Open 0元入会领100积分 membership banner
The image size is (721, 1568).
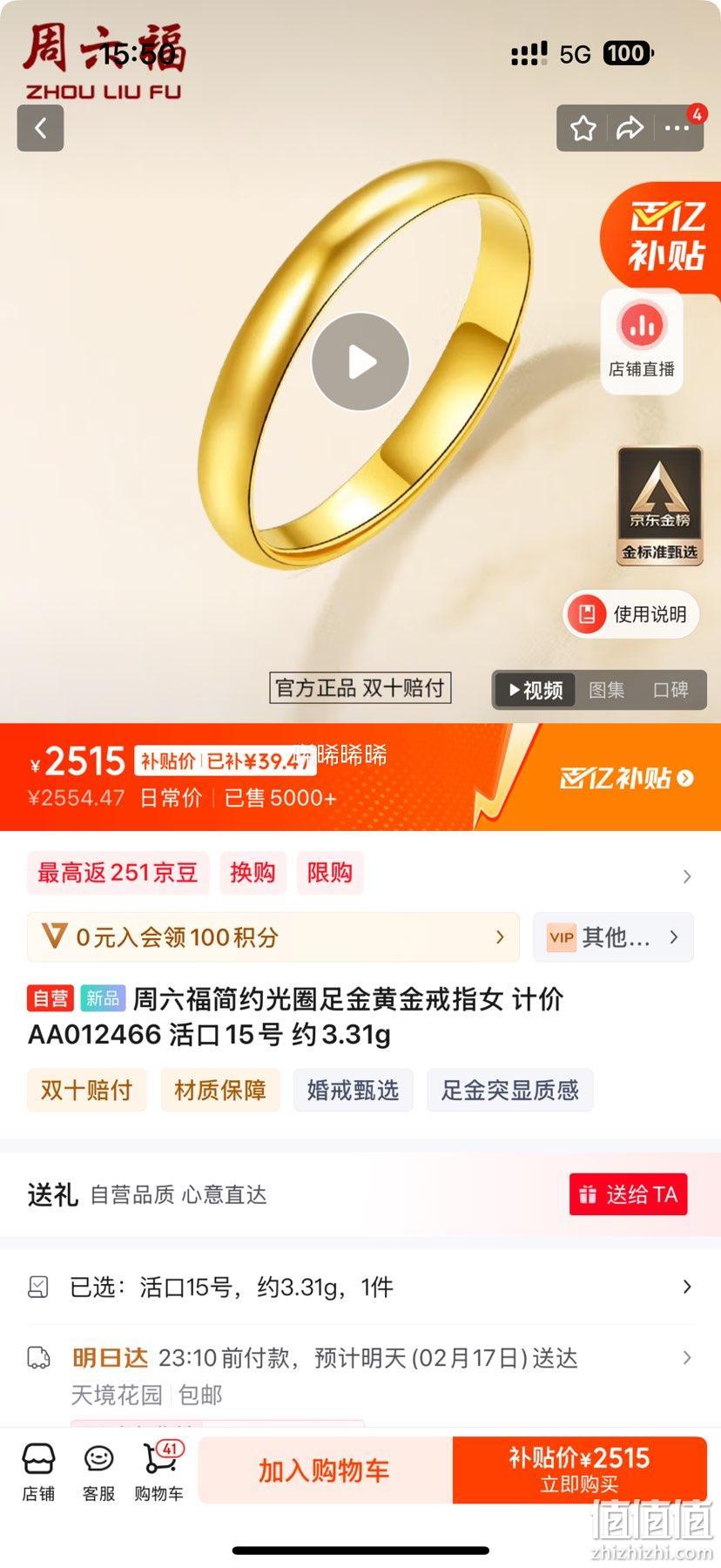[273, 937]
